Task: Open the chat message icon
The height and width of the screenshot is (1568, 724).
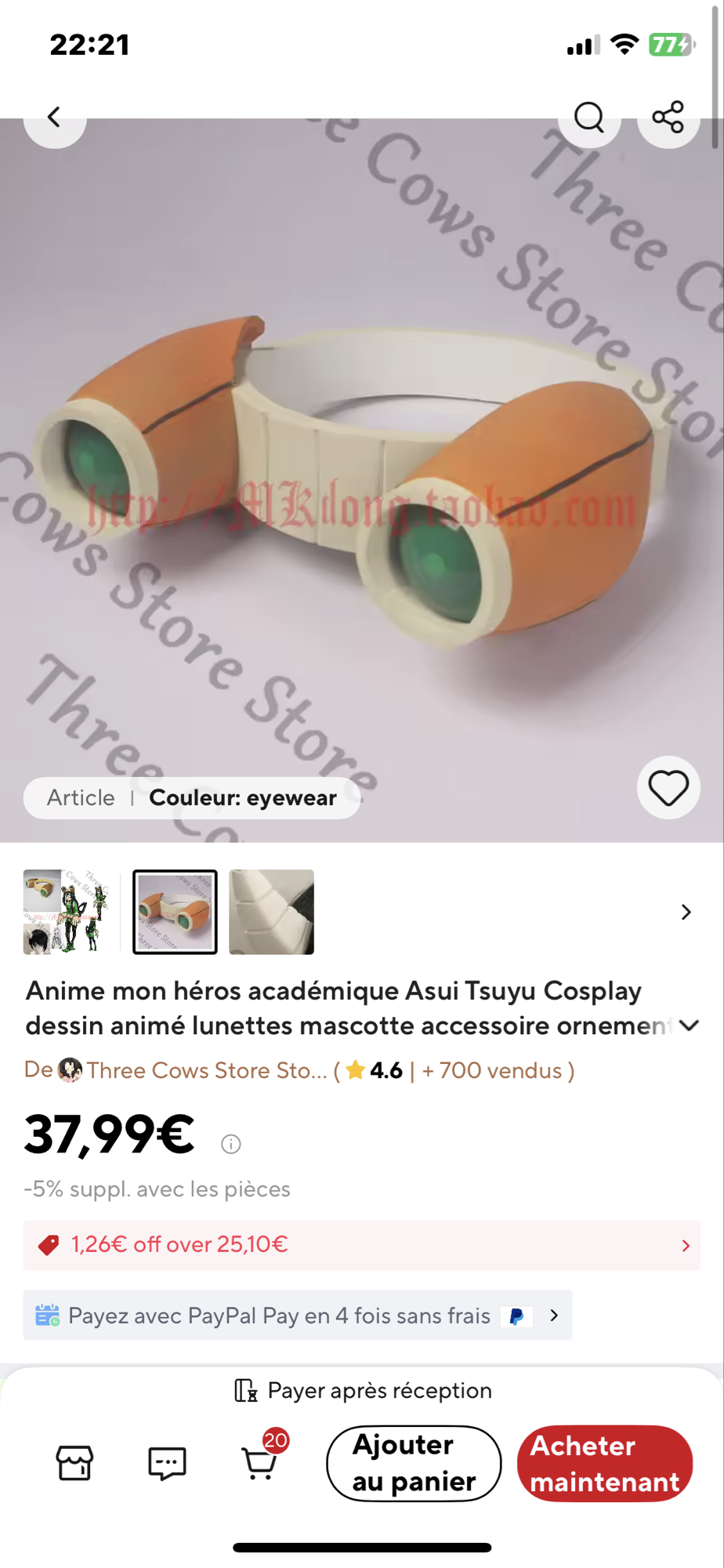Action: pyautogui.click(x=167, y=1463)
